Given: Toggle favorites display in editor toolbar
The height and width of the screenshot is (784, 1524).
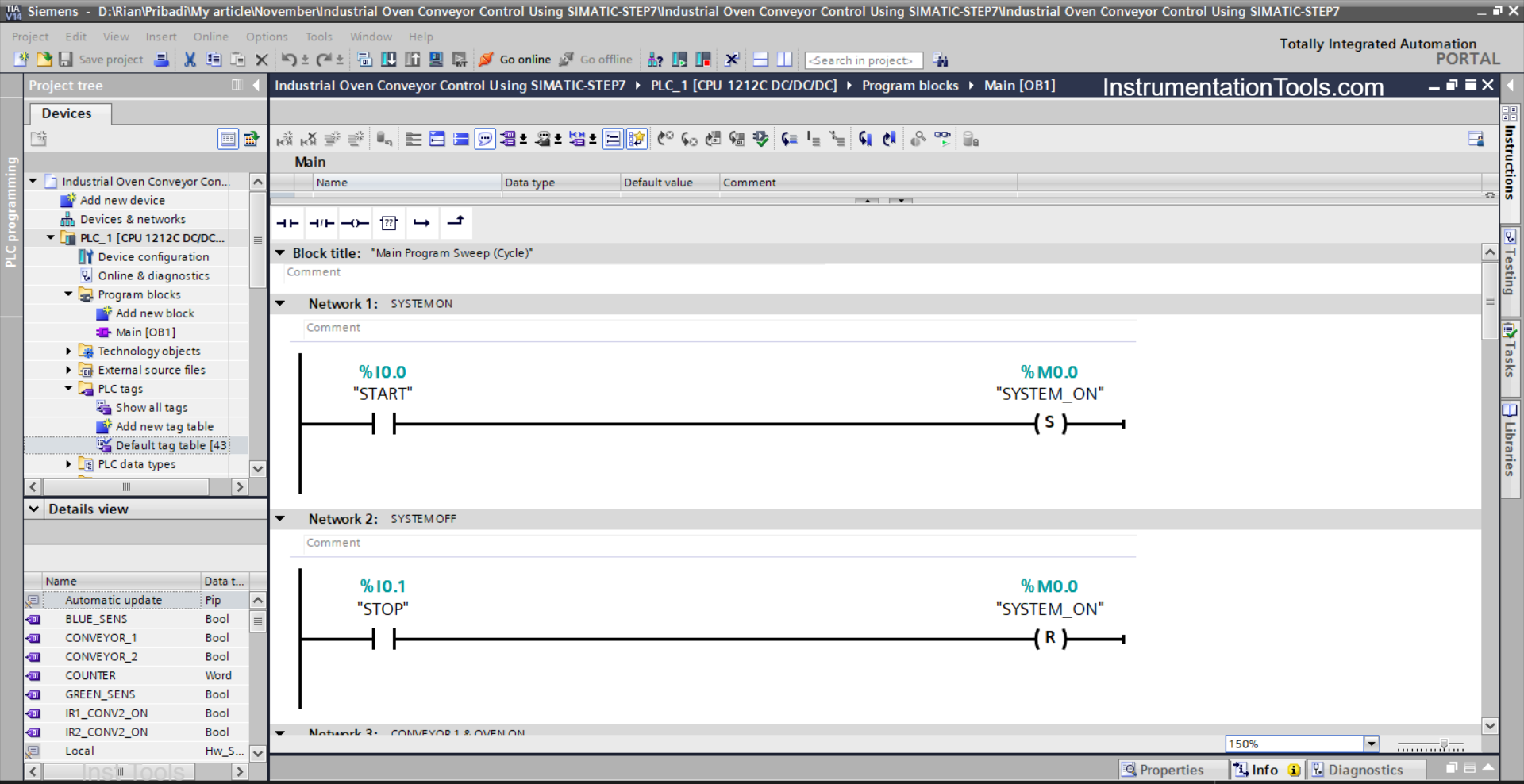Looking at the screenshot, I should pos(637,139).
